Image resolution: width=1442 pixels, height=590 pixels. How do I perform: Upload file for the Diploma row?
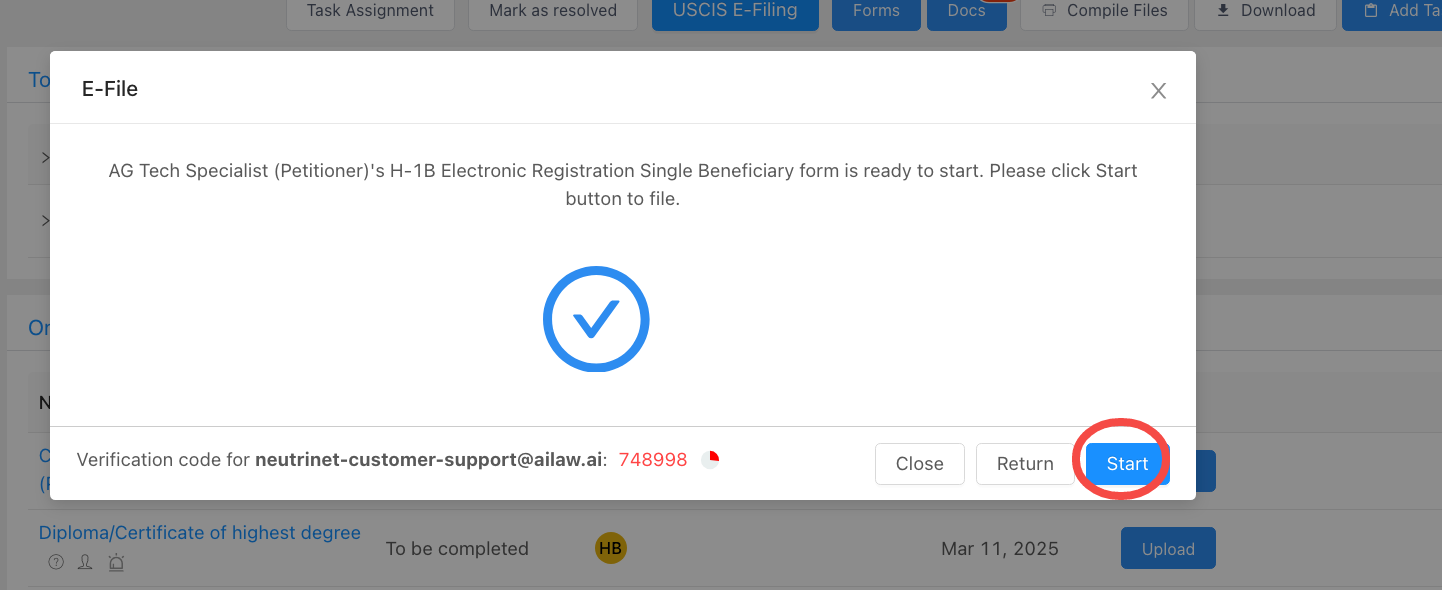1167,549
